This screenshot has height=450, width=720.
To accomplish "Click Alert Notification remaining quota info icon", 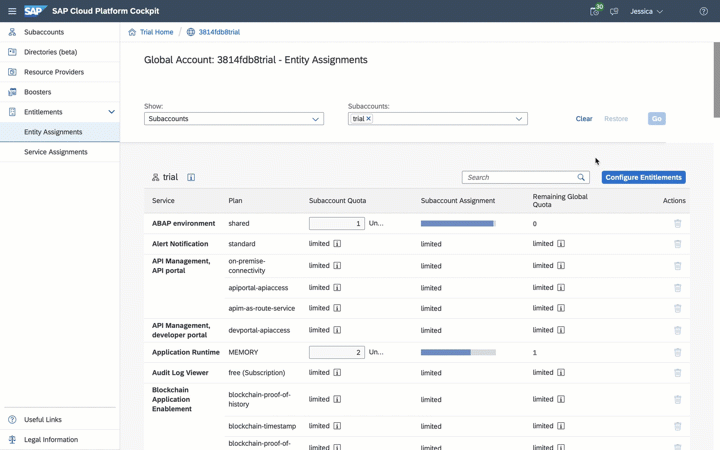I will pos(561,243).
